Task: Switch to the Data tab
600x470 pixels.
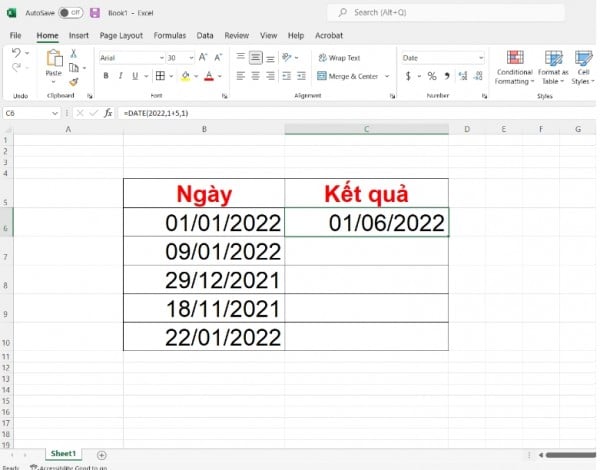Action: point(205,36)
